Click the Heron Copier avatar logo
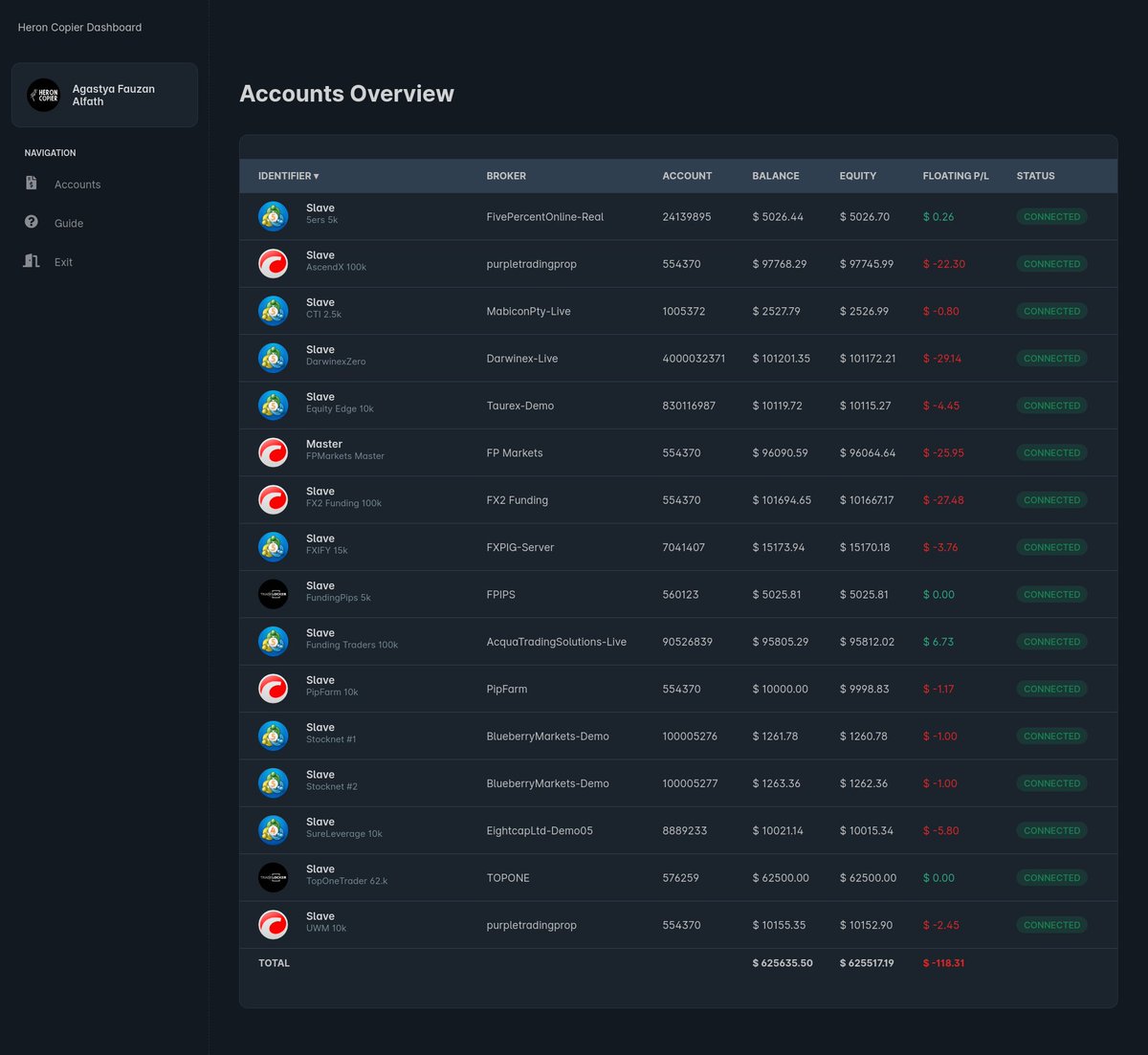The height and width of the screenshot is (1055, 1148). click(43, 95)
